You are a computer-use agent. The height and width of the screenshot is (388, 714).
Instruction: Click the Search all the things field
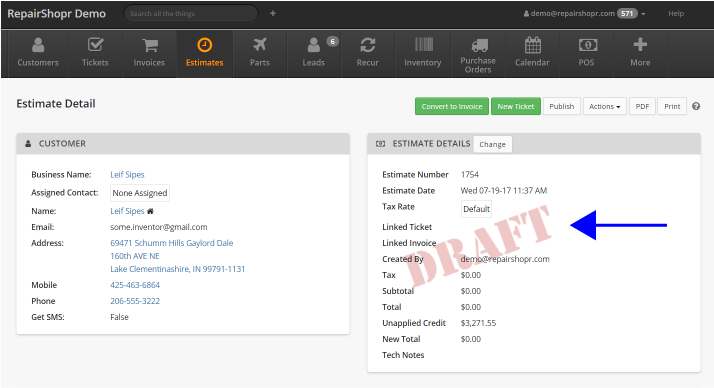pyautogui.click(x=191, y=14)
